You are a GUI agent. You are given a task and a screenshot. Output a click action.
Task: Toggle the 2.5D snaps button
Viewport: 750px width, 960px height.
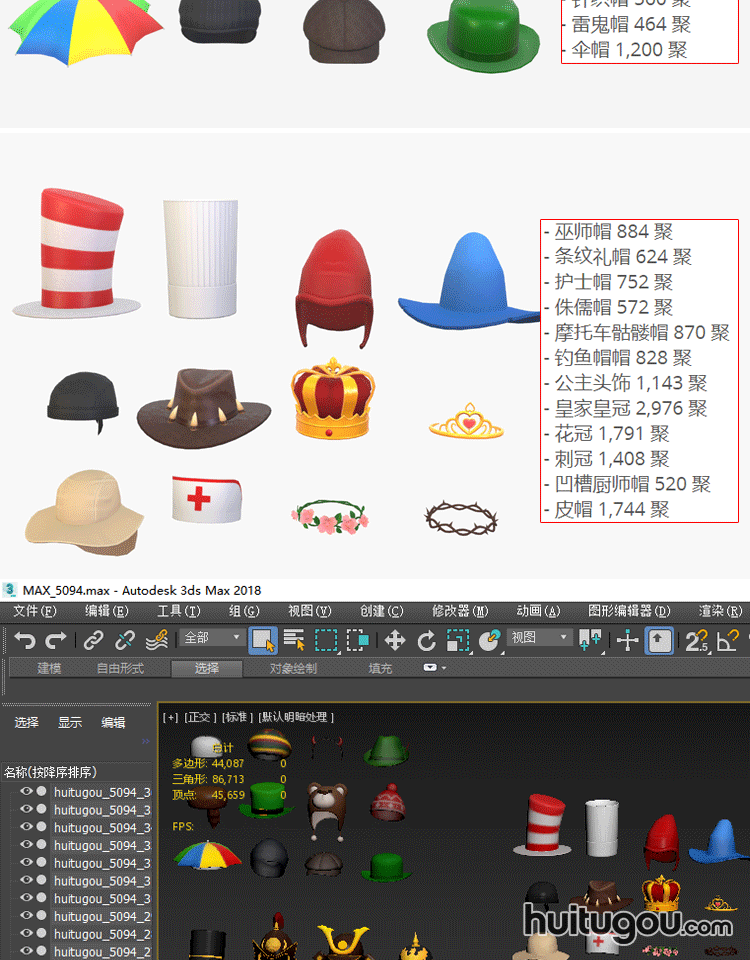click(x=696, y=640)
